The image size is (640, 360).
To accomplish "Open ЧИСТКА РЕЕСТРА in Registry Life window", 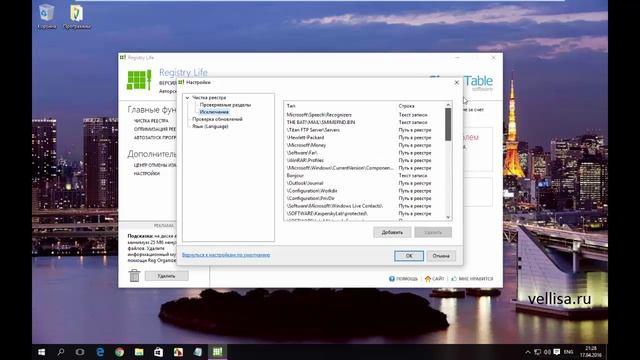I will [151, 121].
